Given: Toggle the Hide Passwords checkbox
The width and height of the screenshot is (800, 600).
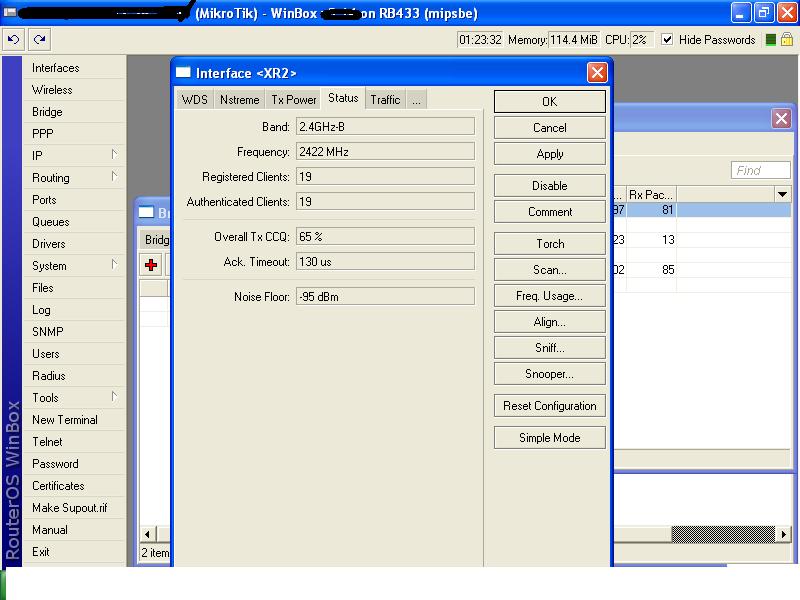Looking at the screenshot, I should (667, 39).
